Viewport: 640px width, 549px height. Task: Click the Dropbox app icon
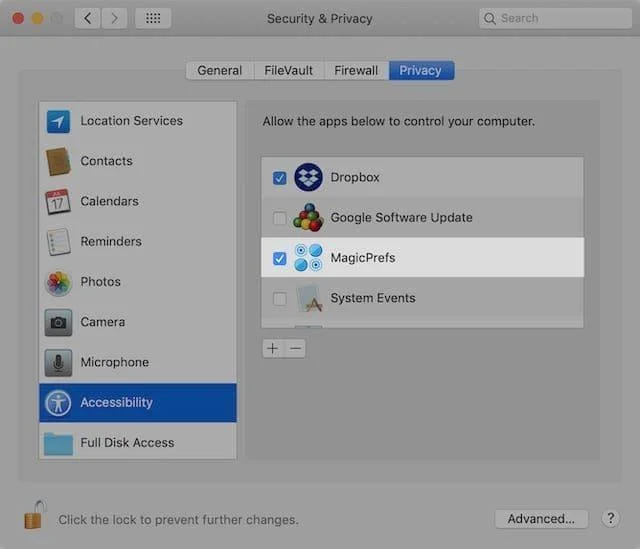[308, 177]
